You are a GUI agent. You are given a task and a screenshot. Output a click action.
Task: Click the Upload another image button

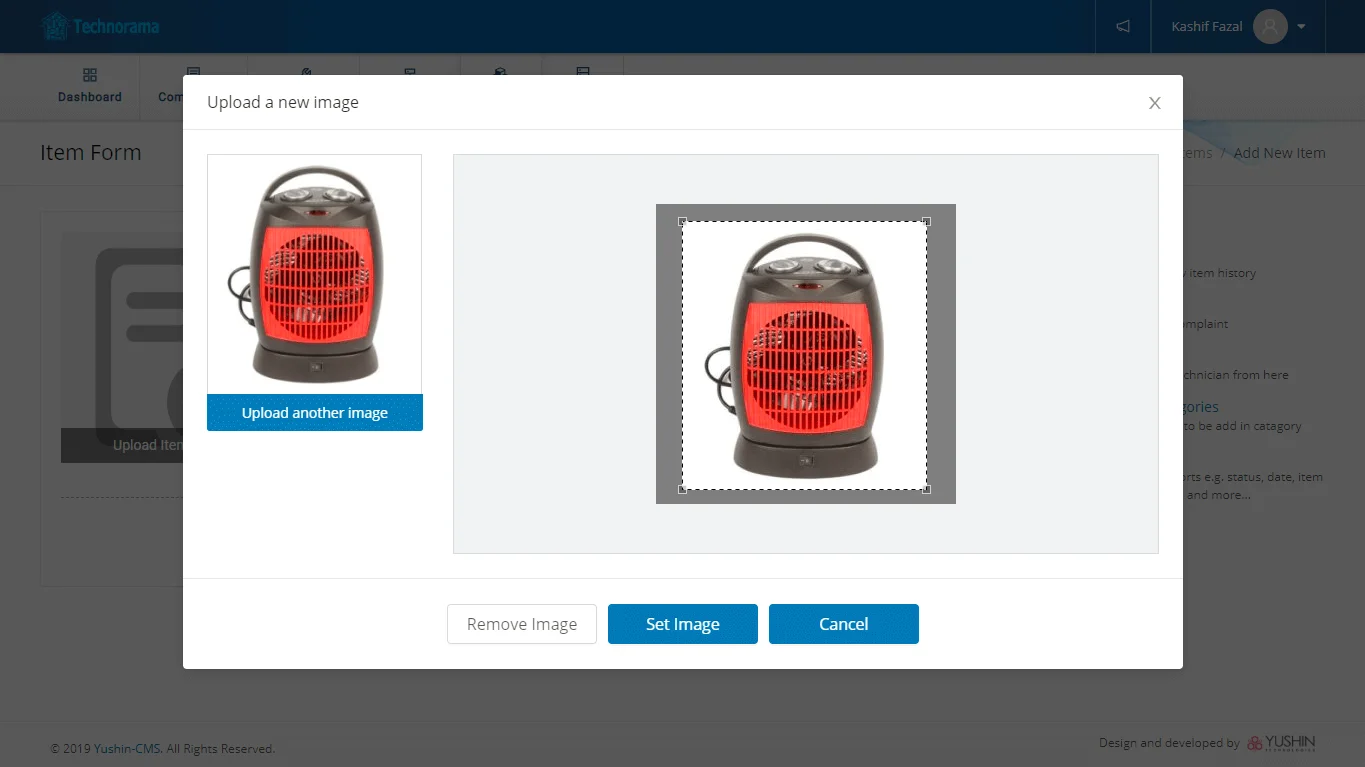click(x=314, y=413)
